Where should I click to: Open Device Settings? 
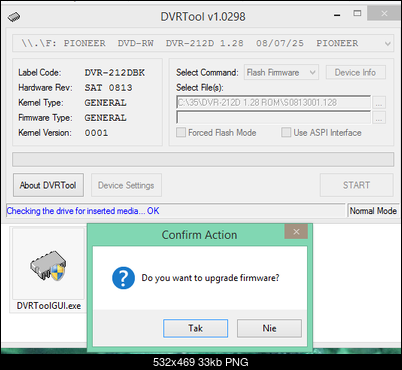tap(126, 185)
